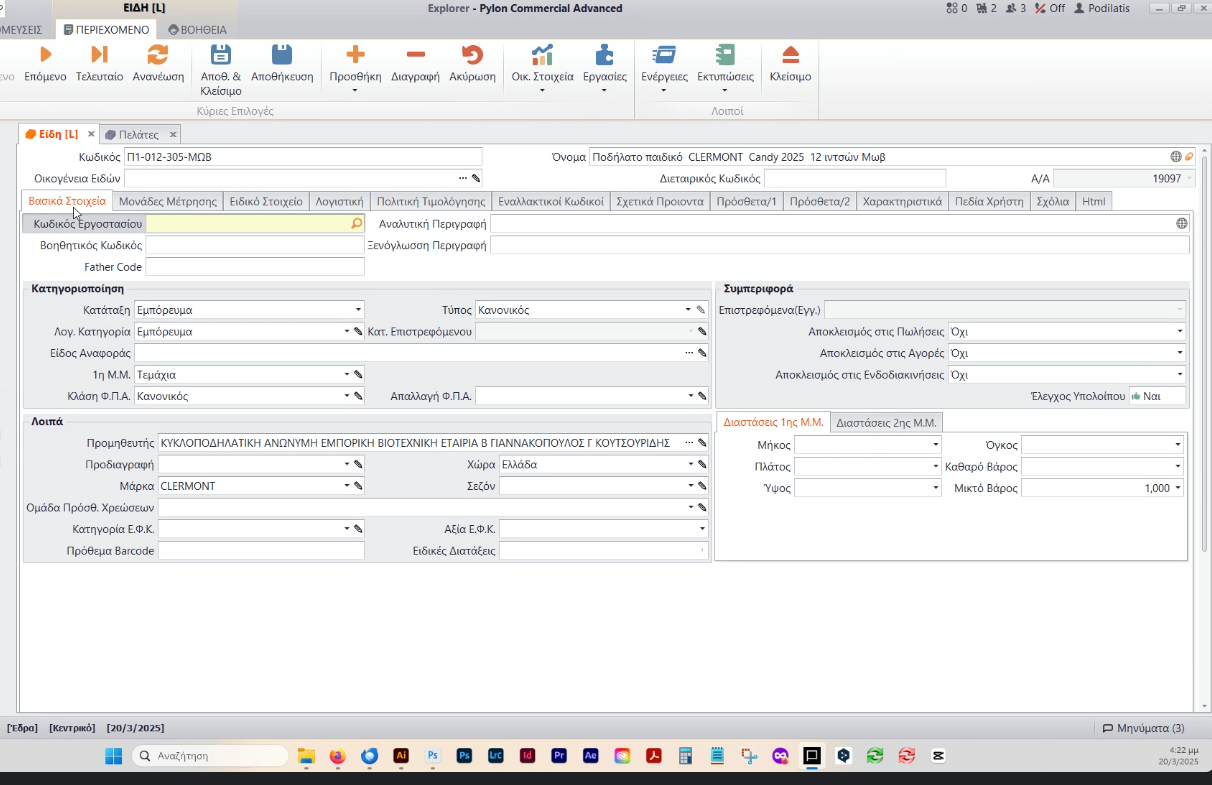Click edit pencil next to Μάρκα field
The height and width of the screenshot is (785, 1212).
tap(358, 486)
